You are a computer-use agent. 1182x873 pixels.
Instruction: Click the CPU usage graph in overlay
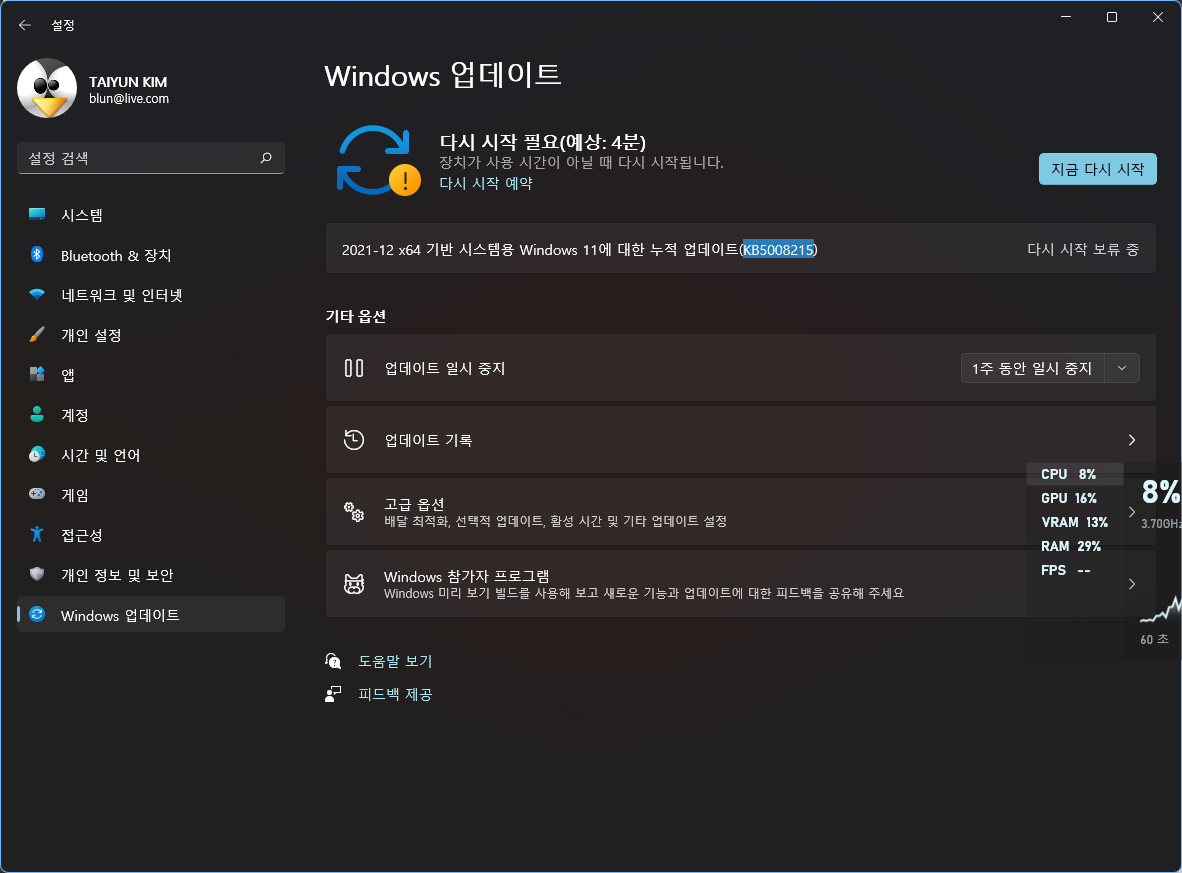click(x=1160, y=609)
